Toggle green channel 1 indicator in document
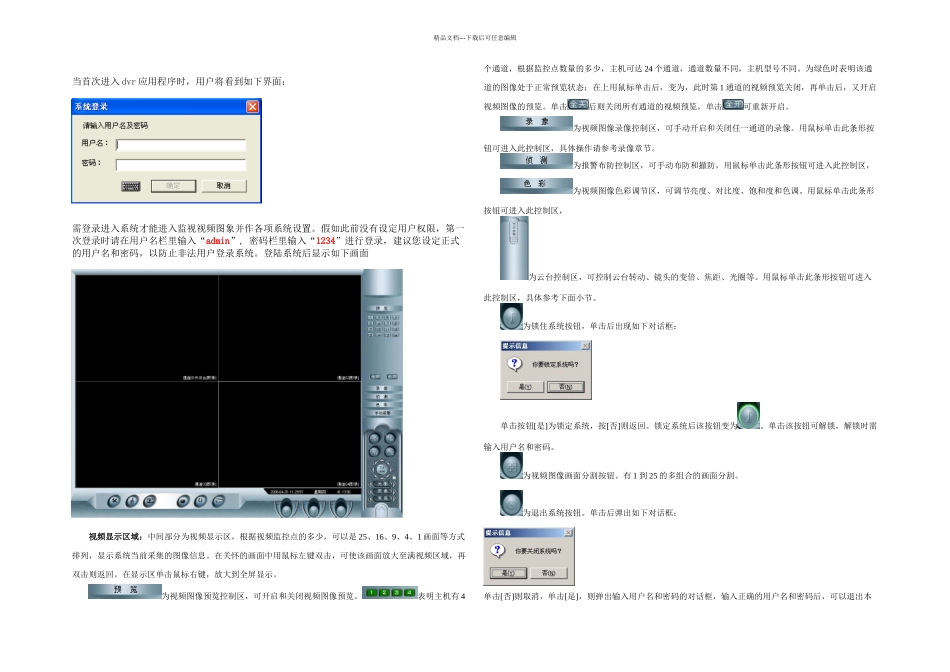 (x=371, y=593)
